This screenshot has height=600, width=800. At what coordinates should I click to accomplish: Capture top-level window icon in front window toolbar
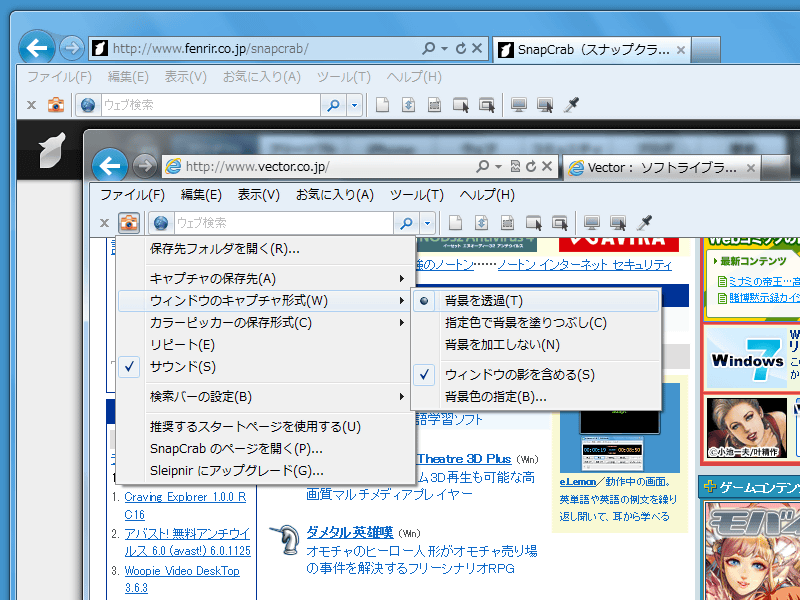(560, 223)
